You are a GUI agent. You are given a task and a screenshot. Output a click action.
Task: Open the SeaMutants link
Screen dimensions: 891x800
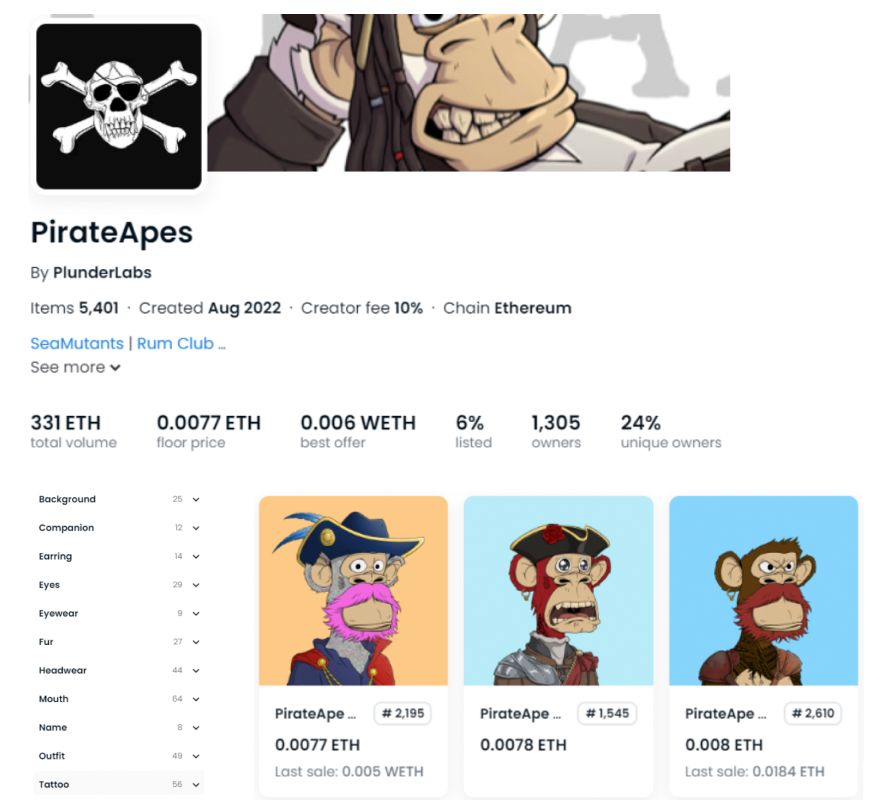click(x=77, y=343)
